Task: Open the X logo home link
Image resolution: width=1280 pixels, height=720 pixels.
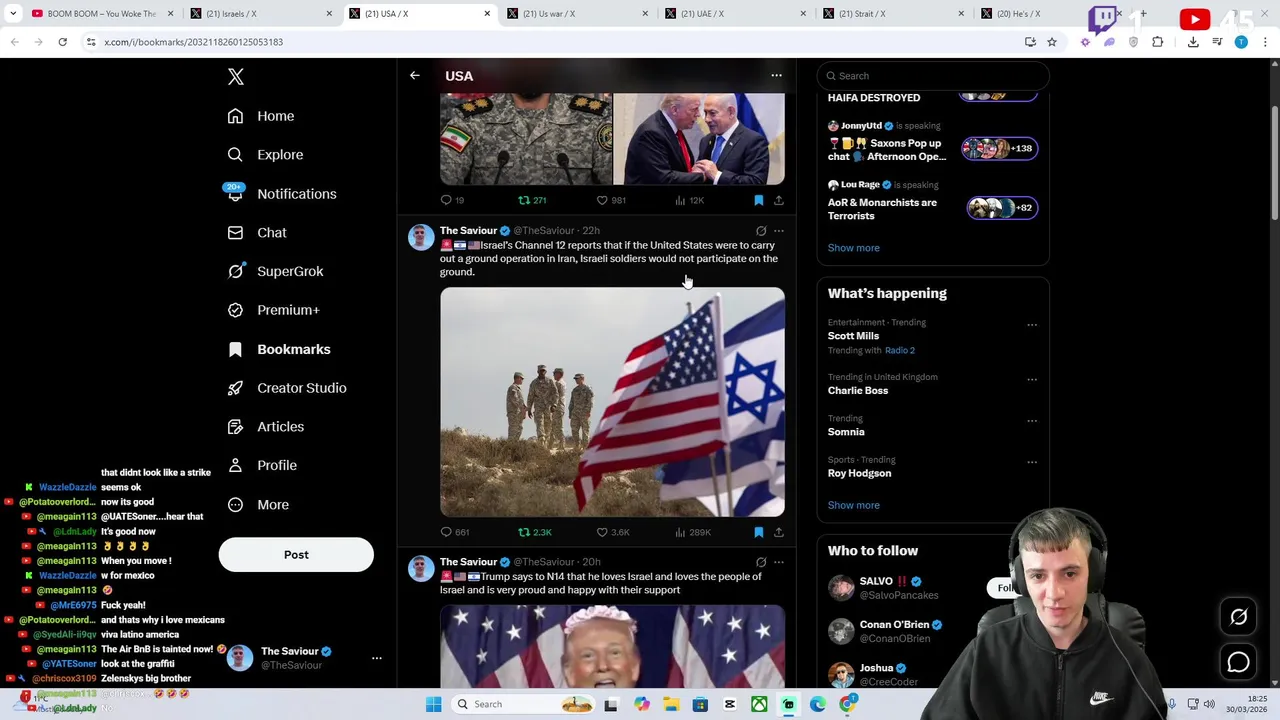Action: tap(236, 77)
